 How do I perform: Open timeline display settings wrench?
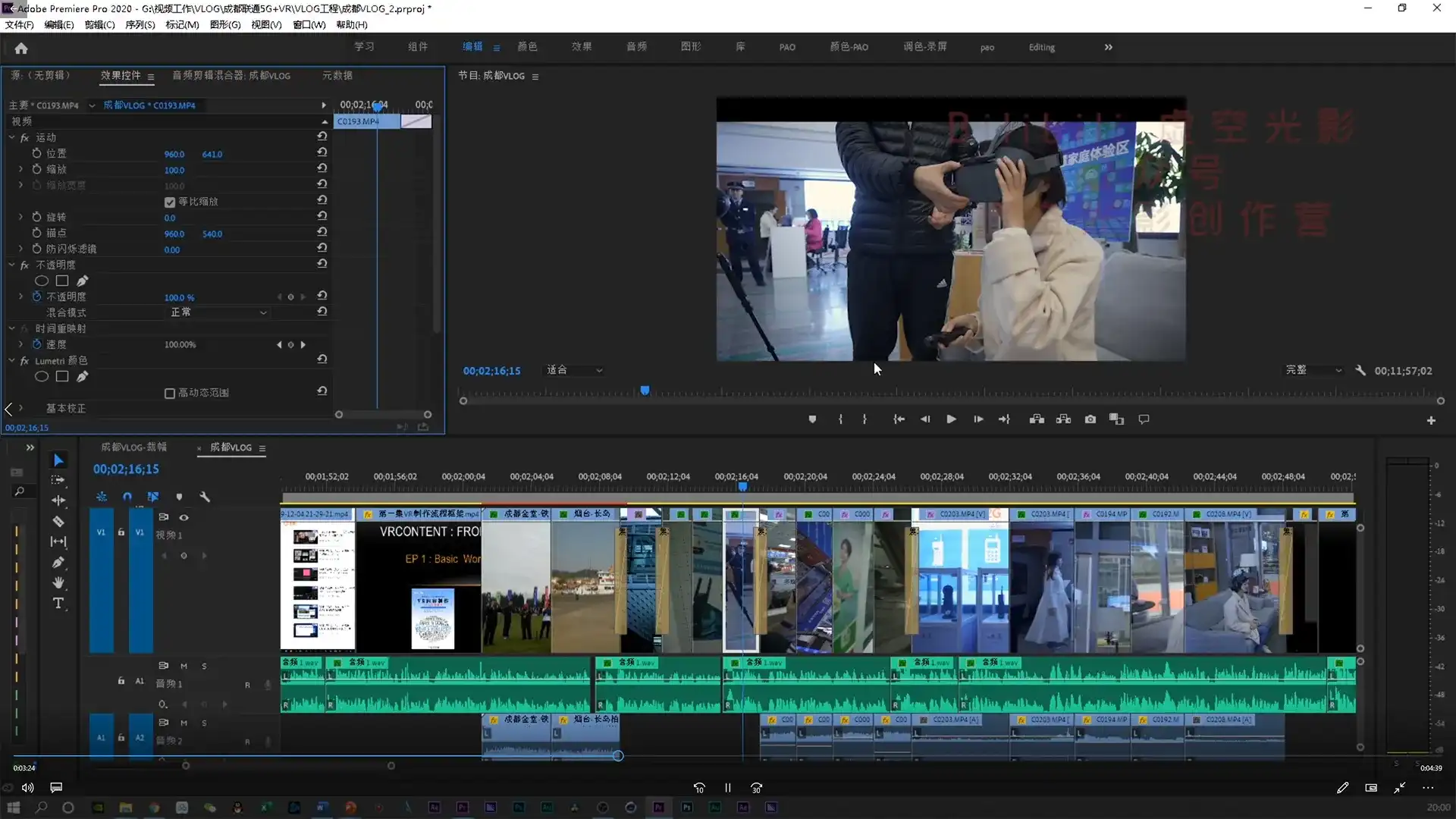click(x=205, y=497)
